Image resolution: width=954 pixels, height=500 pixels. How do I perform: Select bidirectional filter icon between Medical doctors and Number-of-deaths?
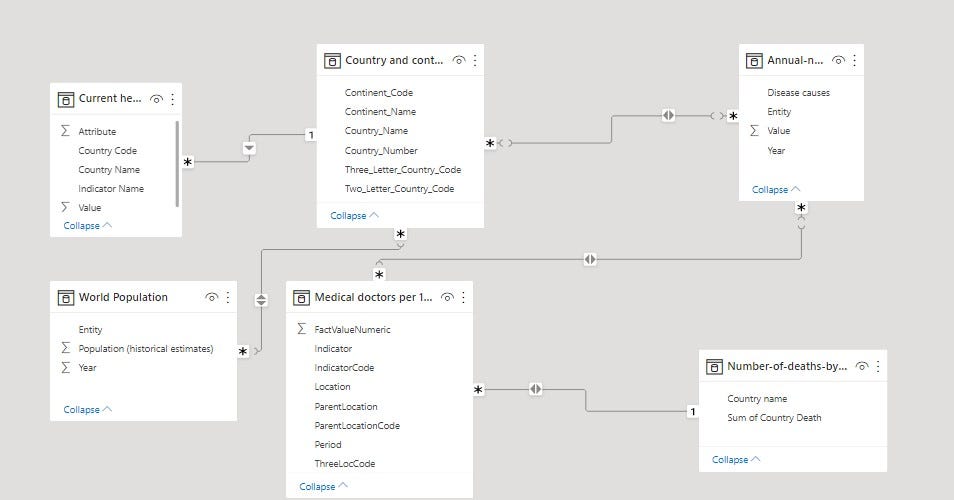535,389
